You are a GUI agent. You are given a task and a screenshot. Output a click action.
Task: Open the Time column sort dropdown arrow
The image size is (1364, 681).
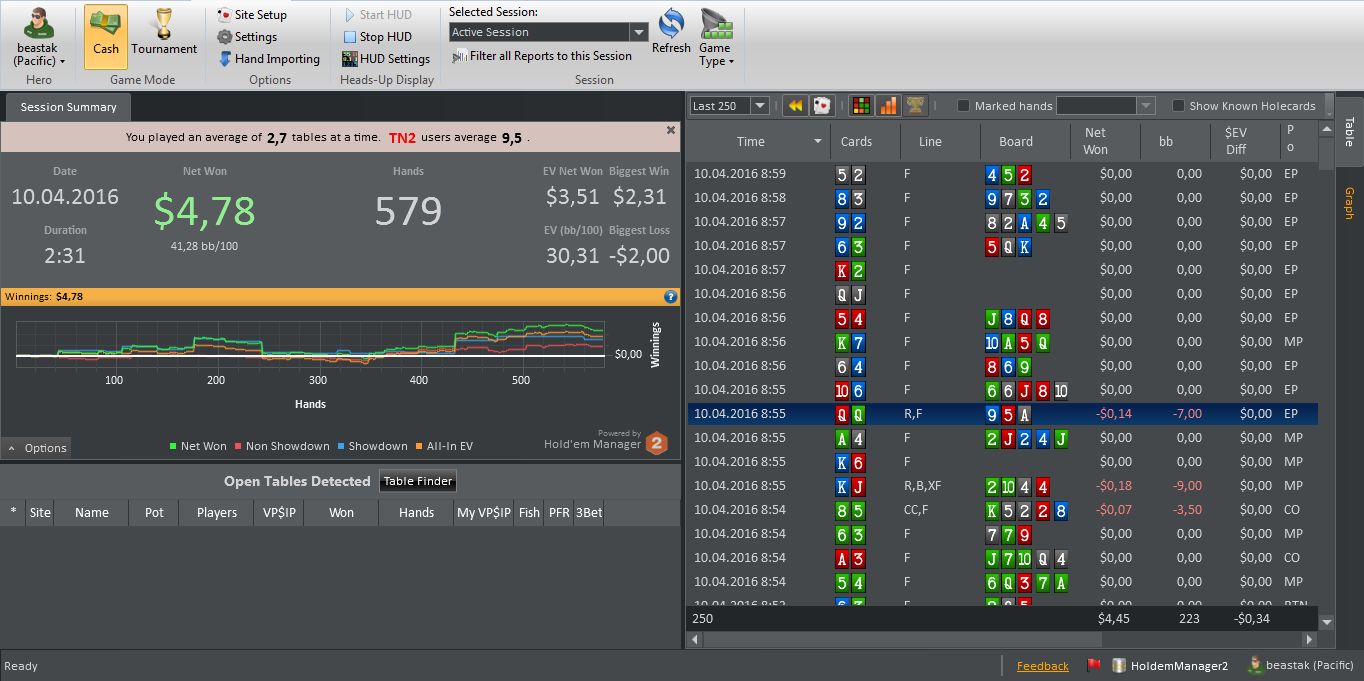pos(818,142)
